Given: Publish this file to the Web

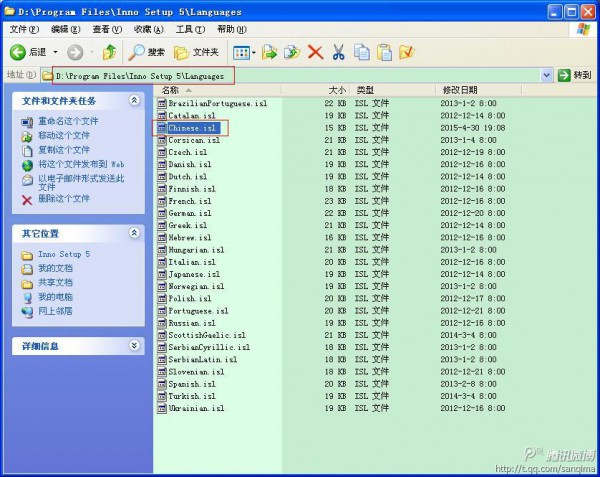Looking at the screenshot, I should click(x=81, y=164).
